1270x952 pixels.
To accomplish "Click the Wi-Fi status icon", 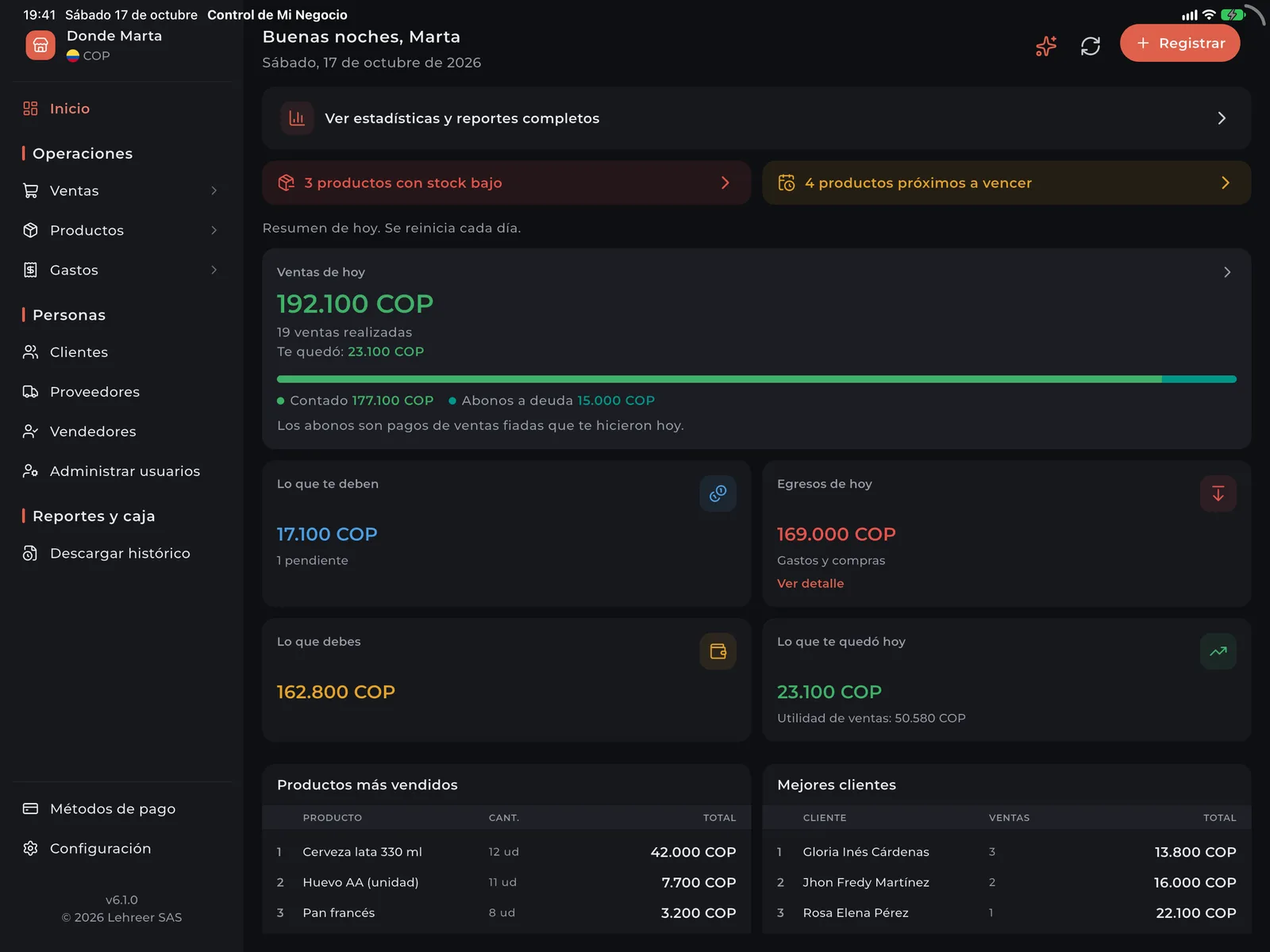I will coord(1209,14).
